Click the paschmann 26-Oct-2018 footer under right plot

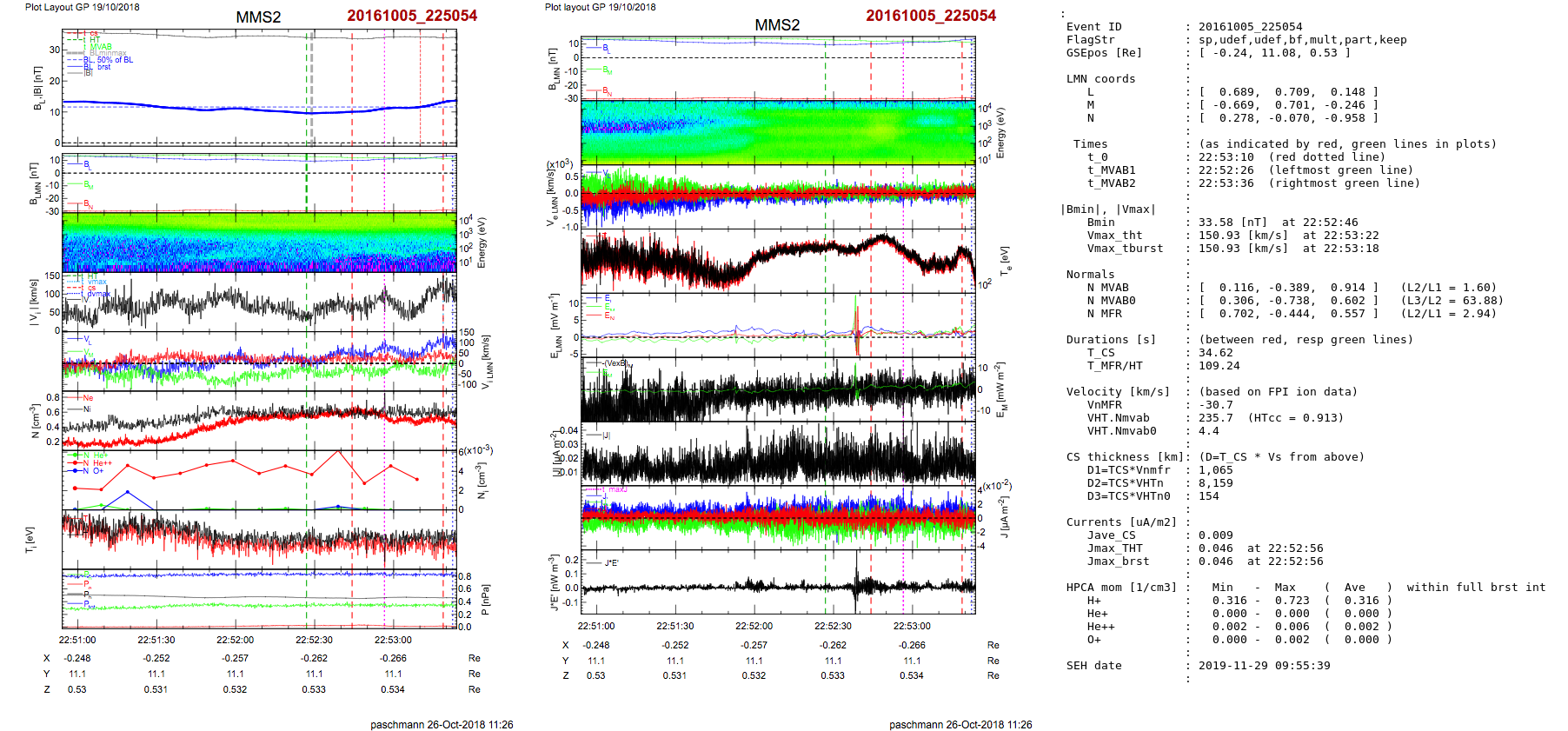(960, 724)
